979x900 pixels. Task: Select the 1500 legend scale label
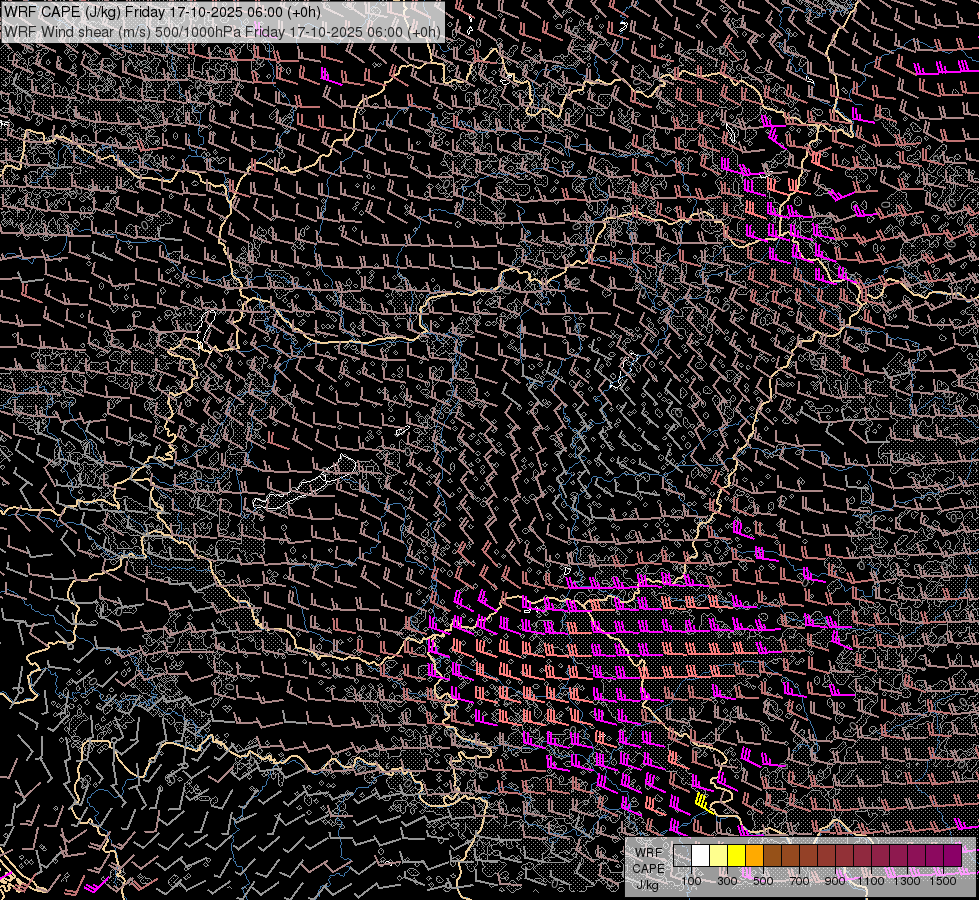[x=943, y=881]
